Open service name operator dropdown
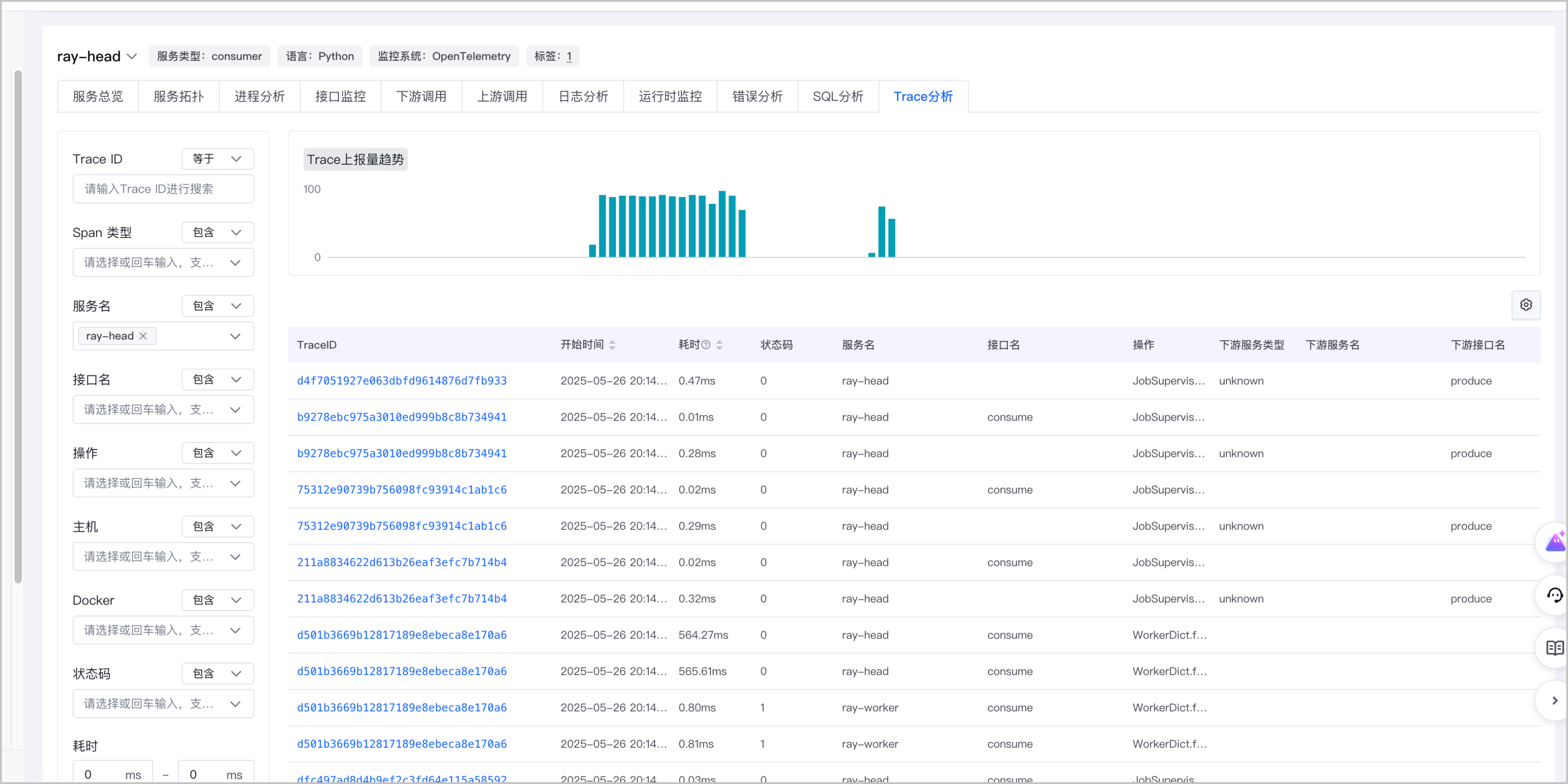 point(217,306)
